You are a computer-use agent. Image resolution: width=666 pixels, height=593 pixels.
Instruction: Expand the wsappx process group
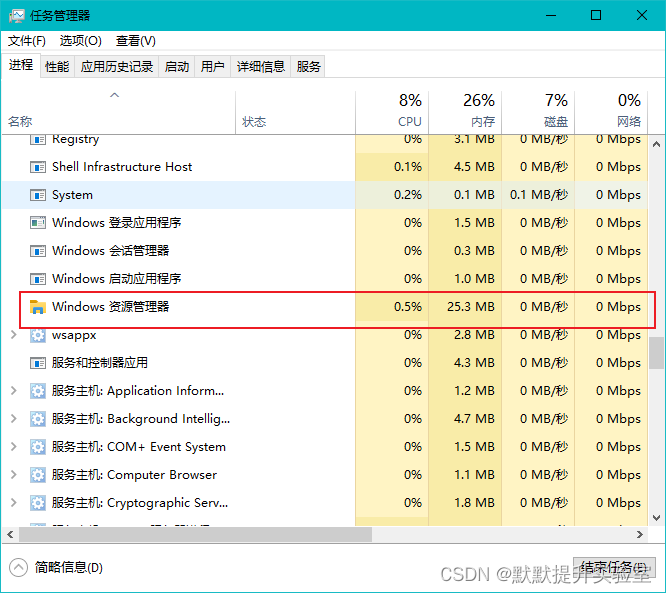[14, 335]
